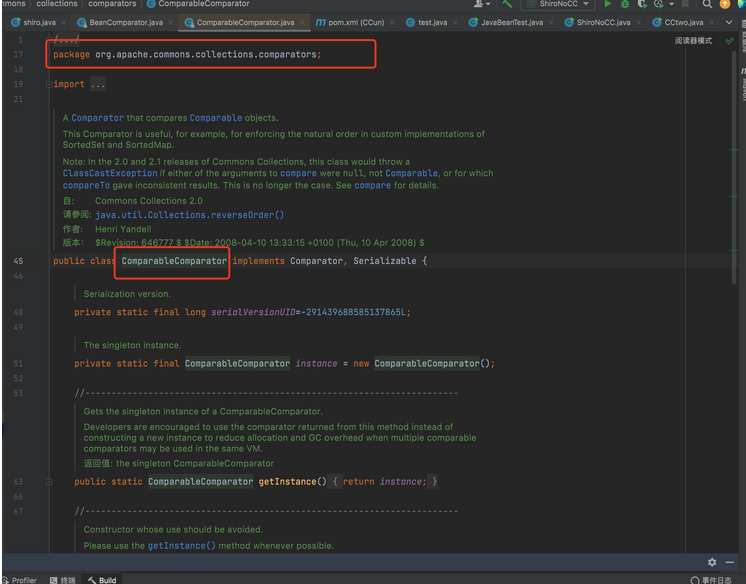Click line number 45 in the gutter
Image resolution: width=746 pixels, height=584 pixels.
click(18, 261)
